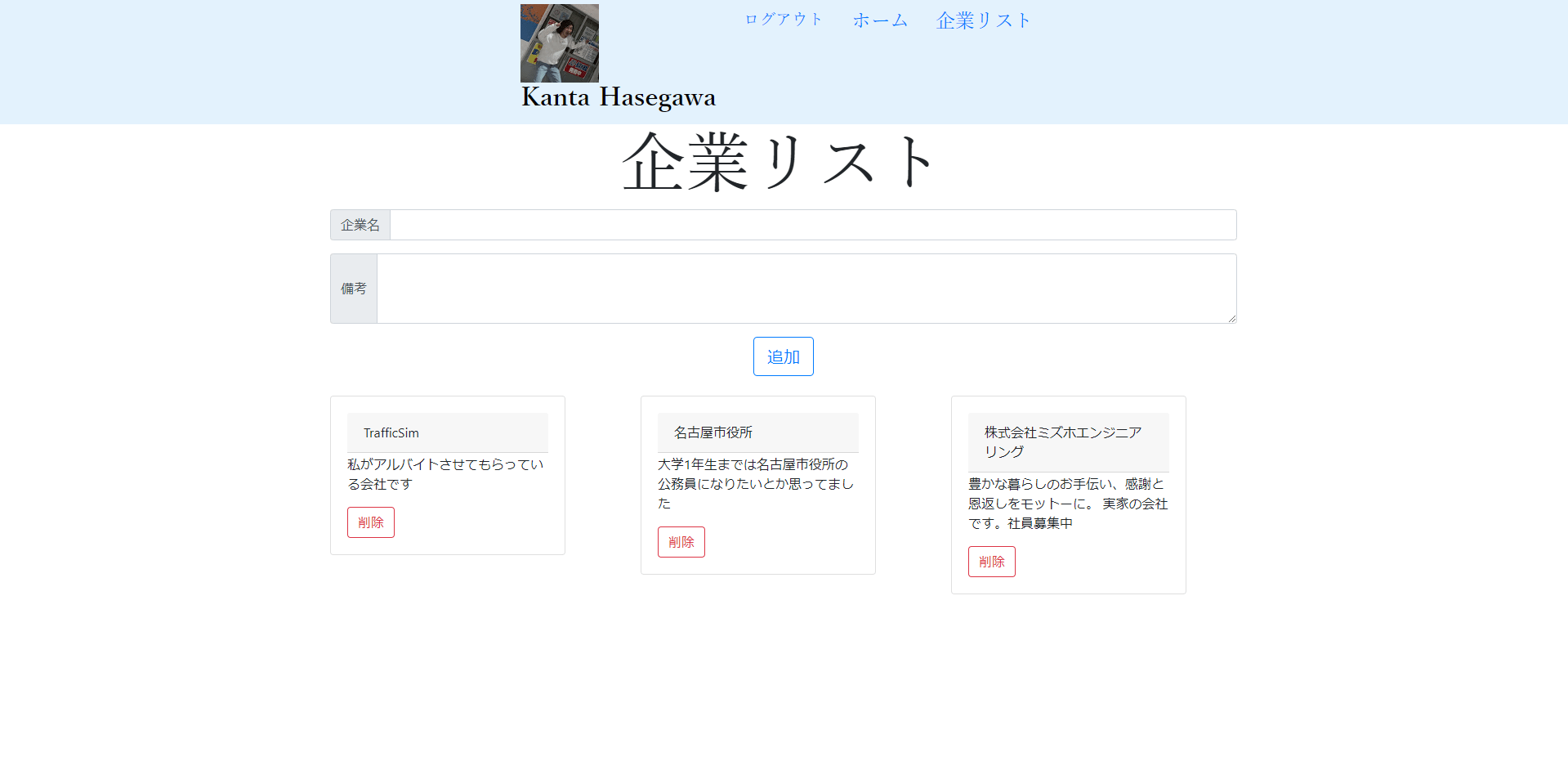Go to ホーム in the navigation

coord(880,20)
